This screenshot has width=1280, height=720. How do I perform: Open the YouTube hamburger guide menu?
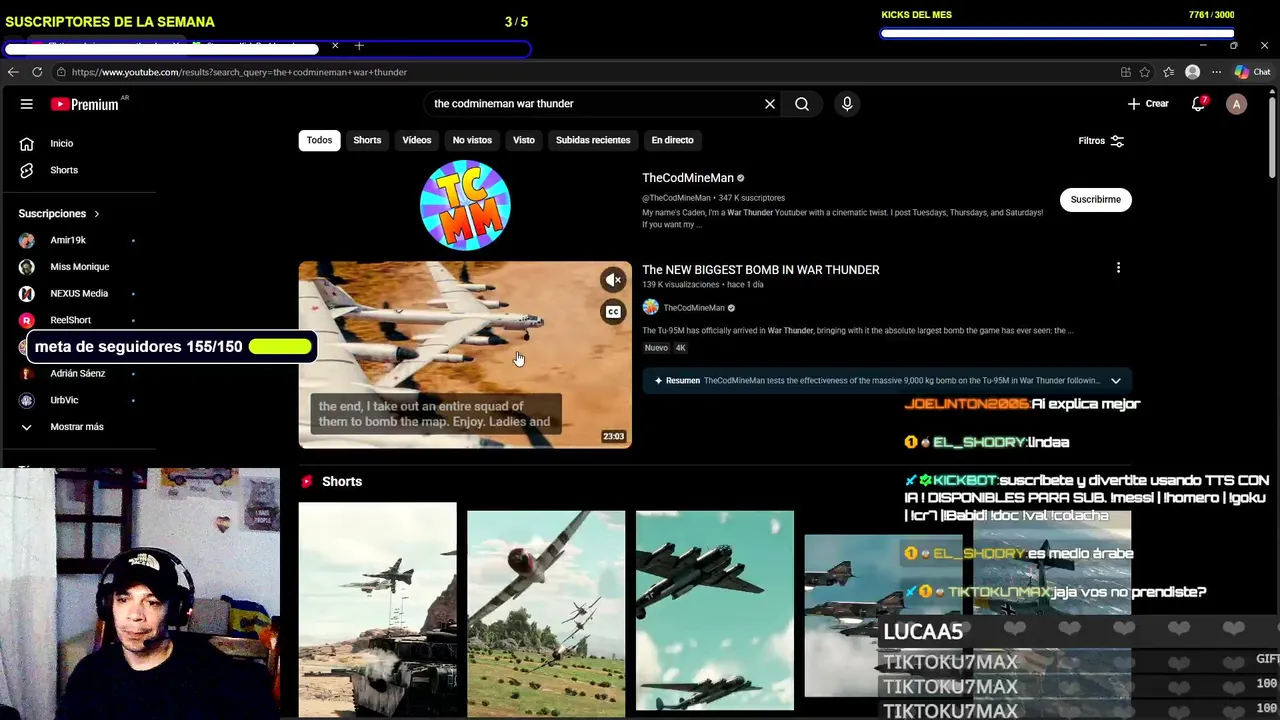coord(27,104)
